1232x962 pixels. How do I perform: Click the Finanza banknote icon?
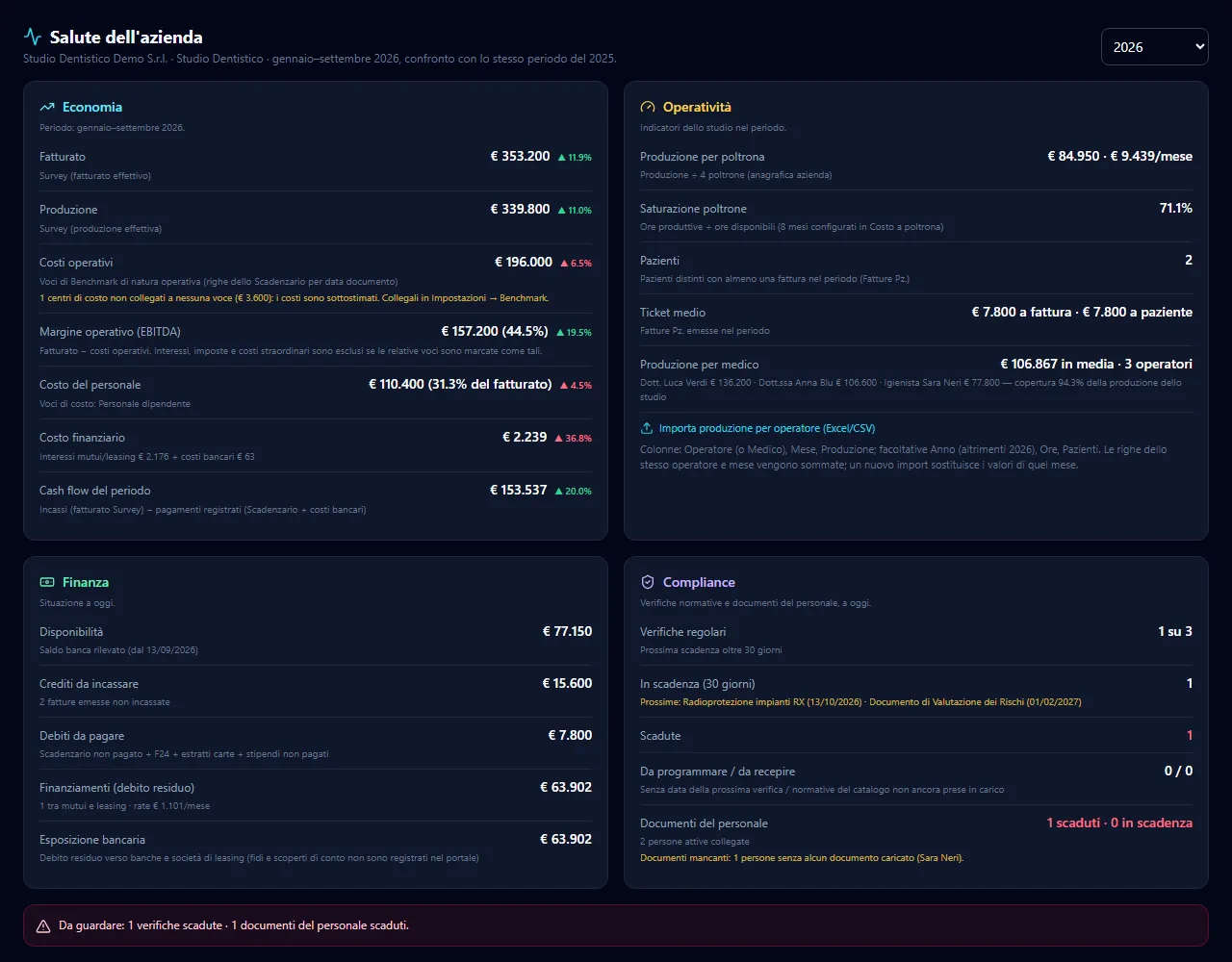(47, 583)
